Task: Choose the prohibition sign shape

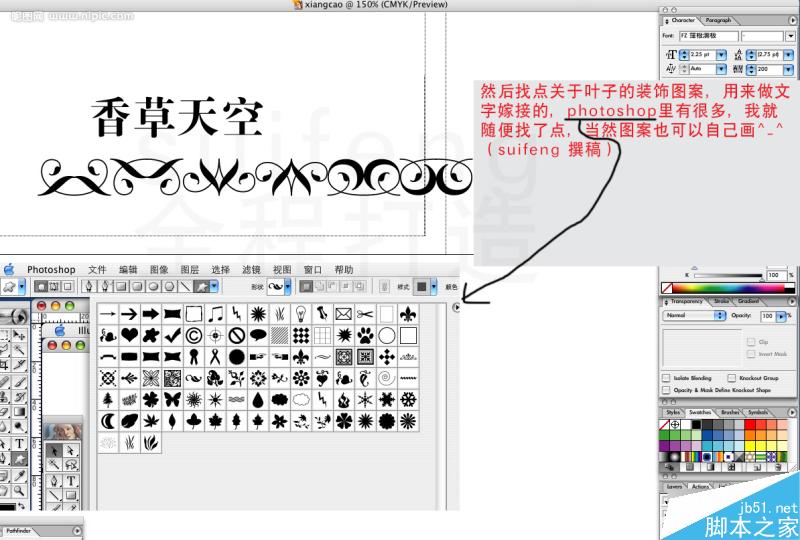Action: (x=237, y=335)
